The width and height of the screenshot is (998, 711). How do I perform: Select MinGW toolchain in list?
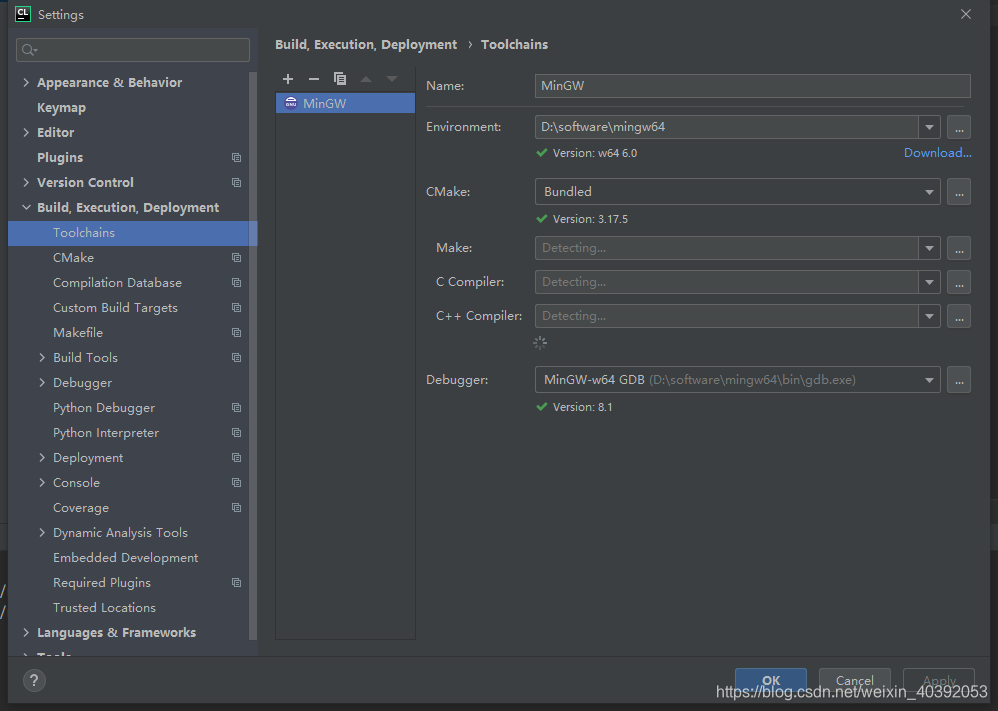(345, 103)
